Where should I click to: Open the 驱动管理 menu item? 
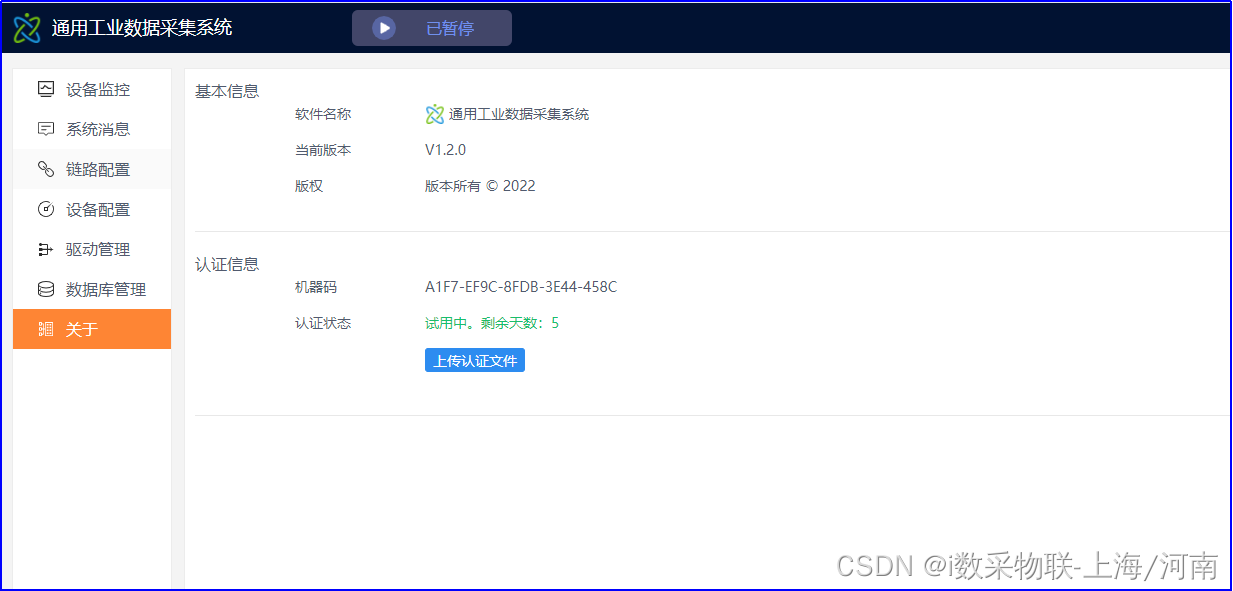coord(92,249)
